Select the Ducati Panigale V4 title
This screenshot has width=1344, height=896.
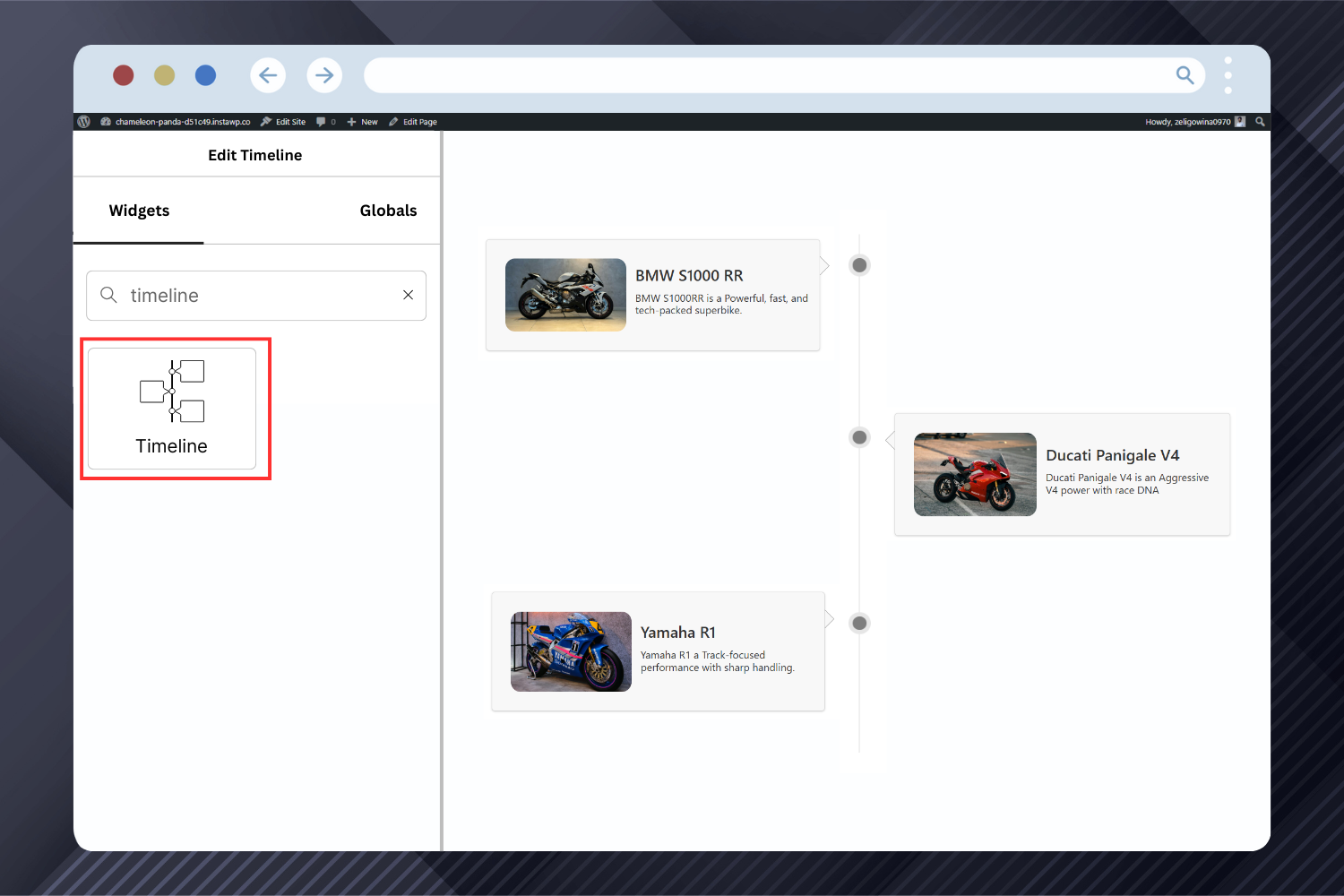1113,455
